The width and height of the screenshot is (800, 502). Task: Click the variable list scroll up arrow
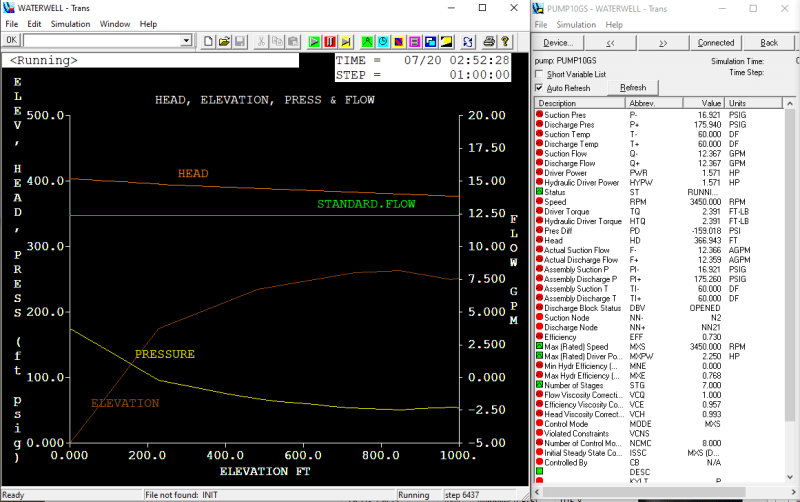[790, 104]
